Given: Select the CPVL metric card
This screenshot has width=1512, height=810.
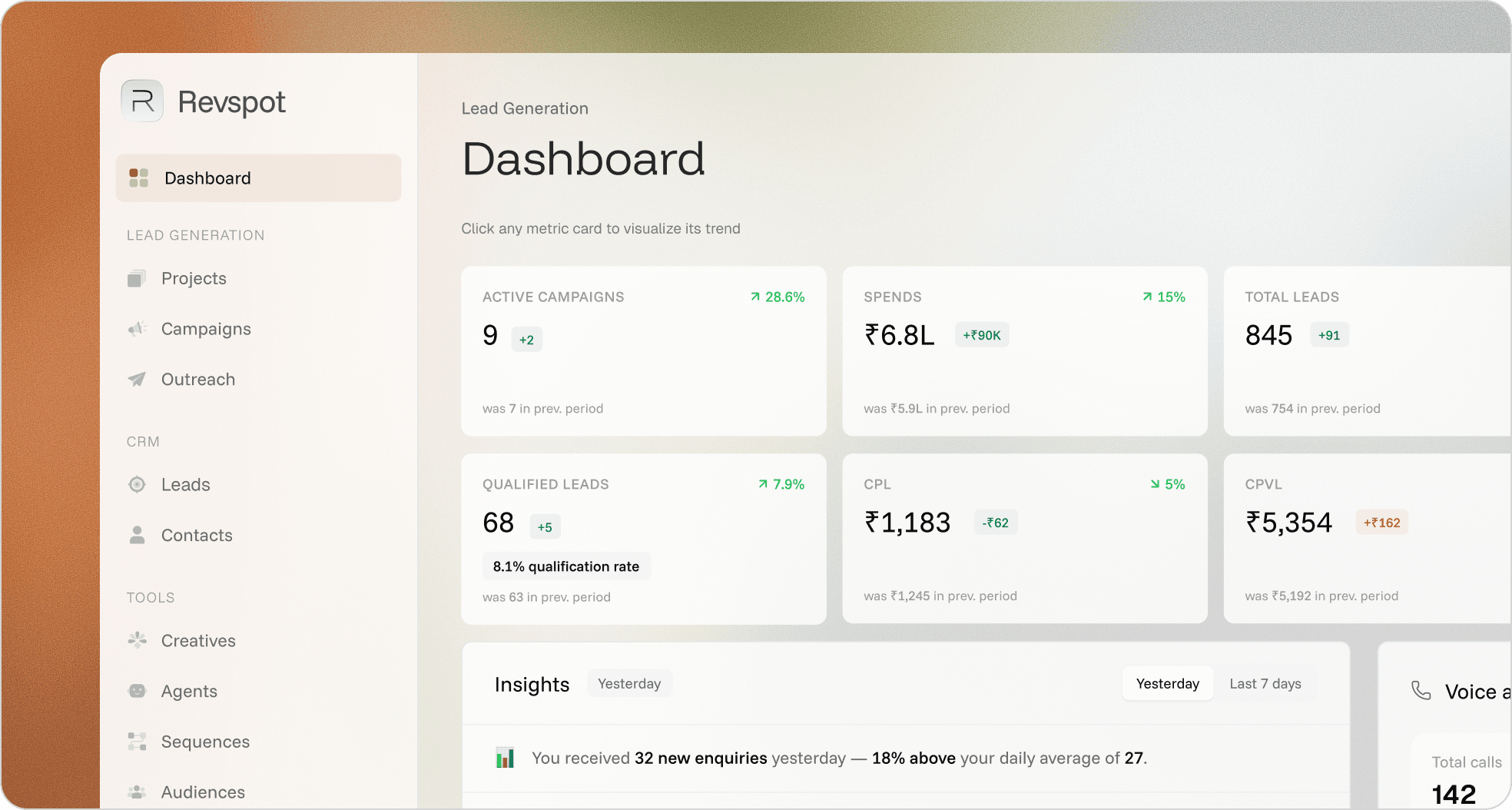Looking at the screenshot, I should point(1368,539).
